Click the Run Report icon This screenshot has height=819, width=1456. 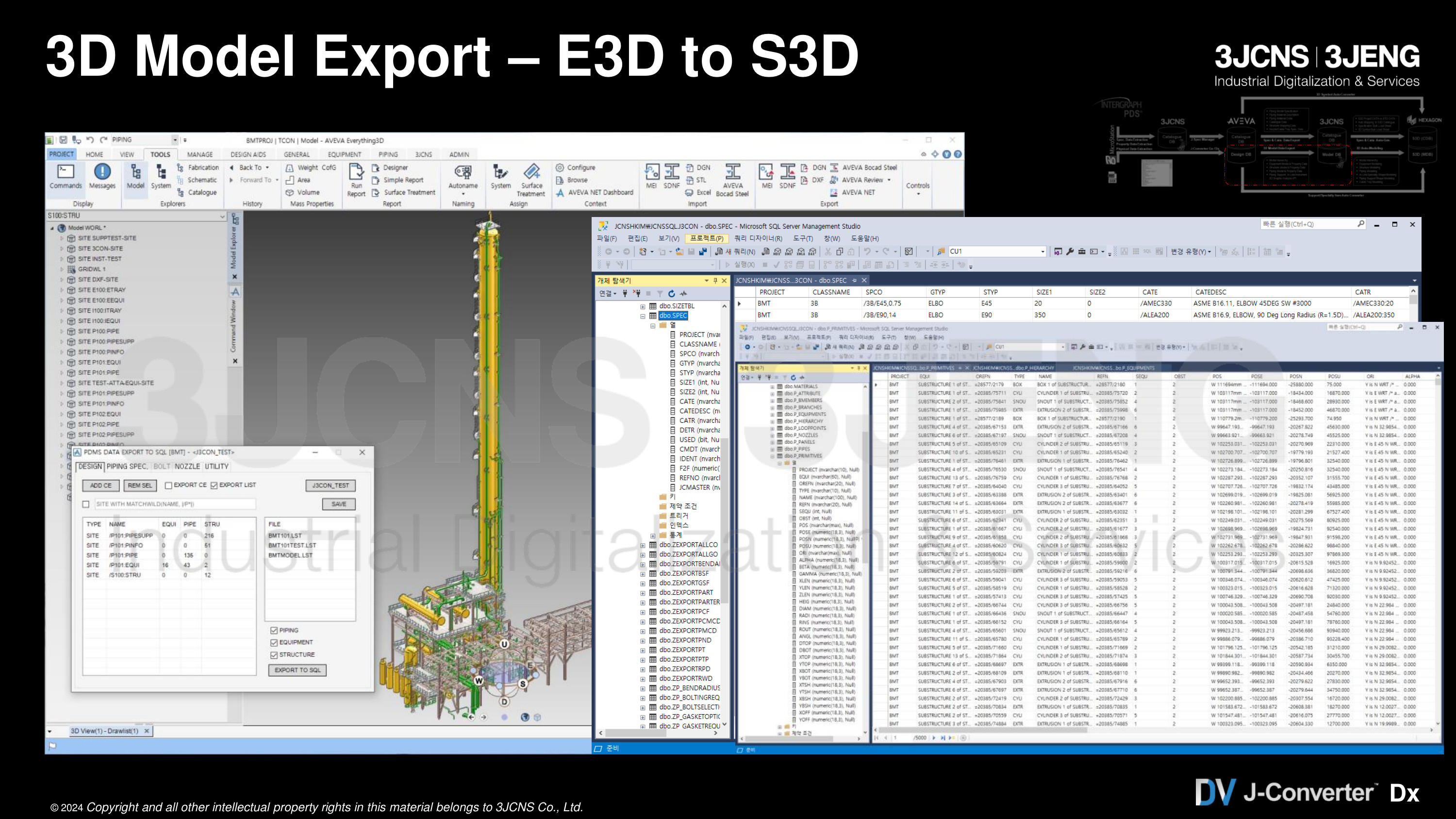(x=356, y=180)
